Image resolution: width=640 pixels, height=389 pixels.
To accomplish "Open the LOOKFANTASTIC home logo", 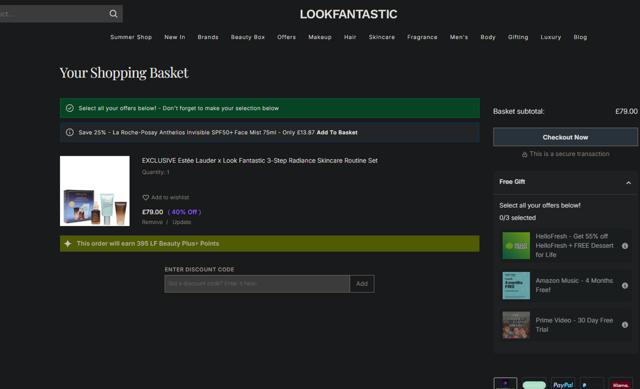I will tap(348, 14).
